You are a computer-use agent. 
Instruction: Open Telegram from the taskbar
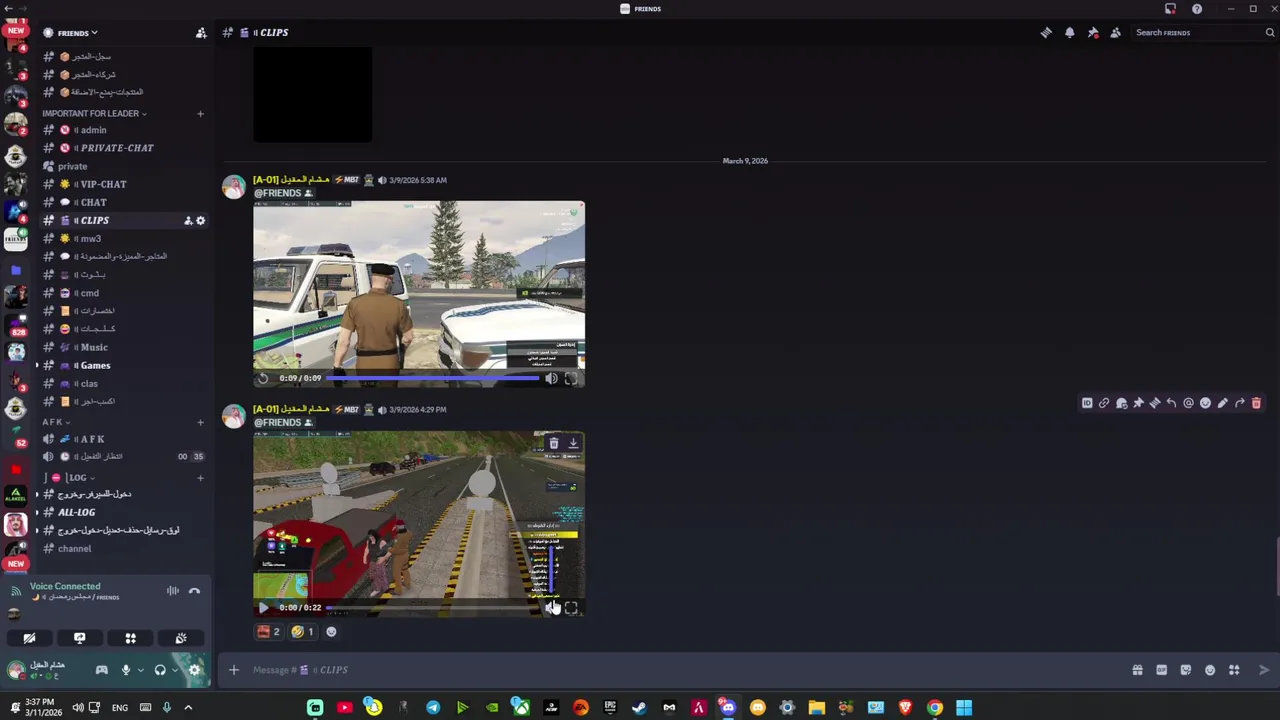point(433,708)
